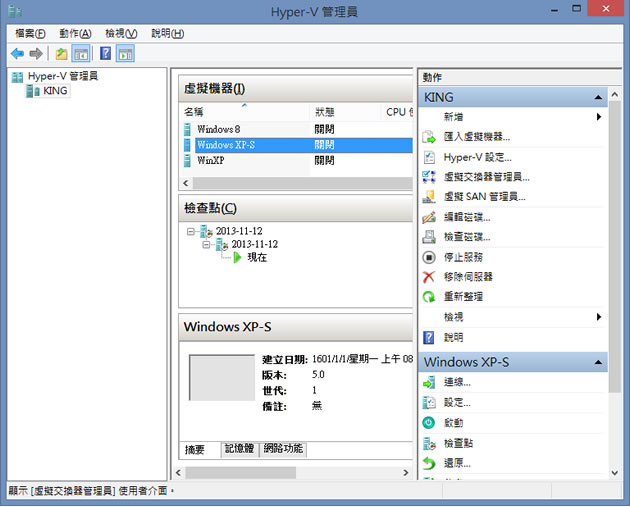Viewport: 630px width, 507px height.
Task: Click 停止服務 action link
Action: (463, 257)
